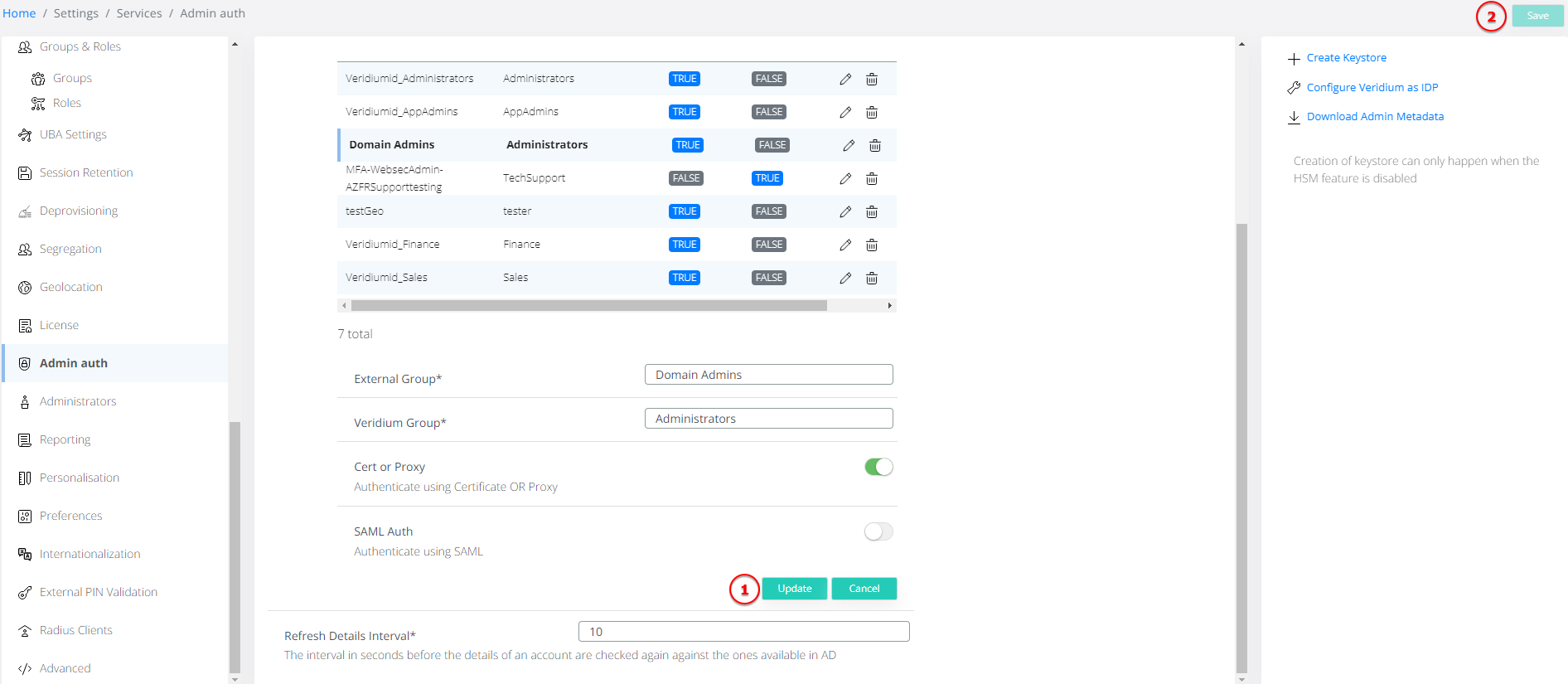Open the Administrators sidebar menu item

coord(78,401)
